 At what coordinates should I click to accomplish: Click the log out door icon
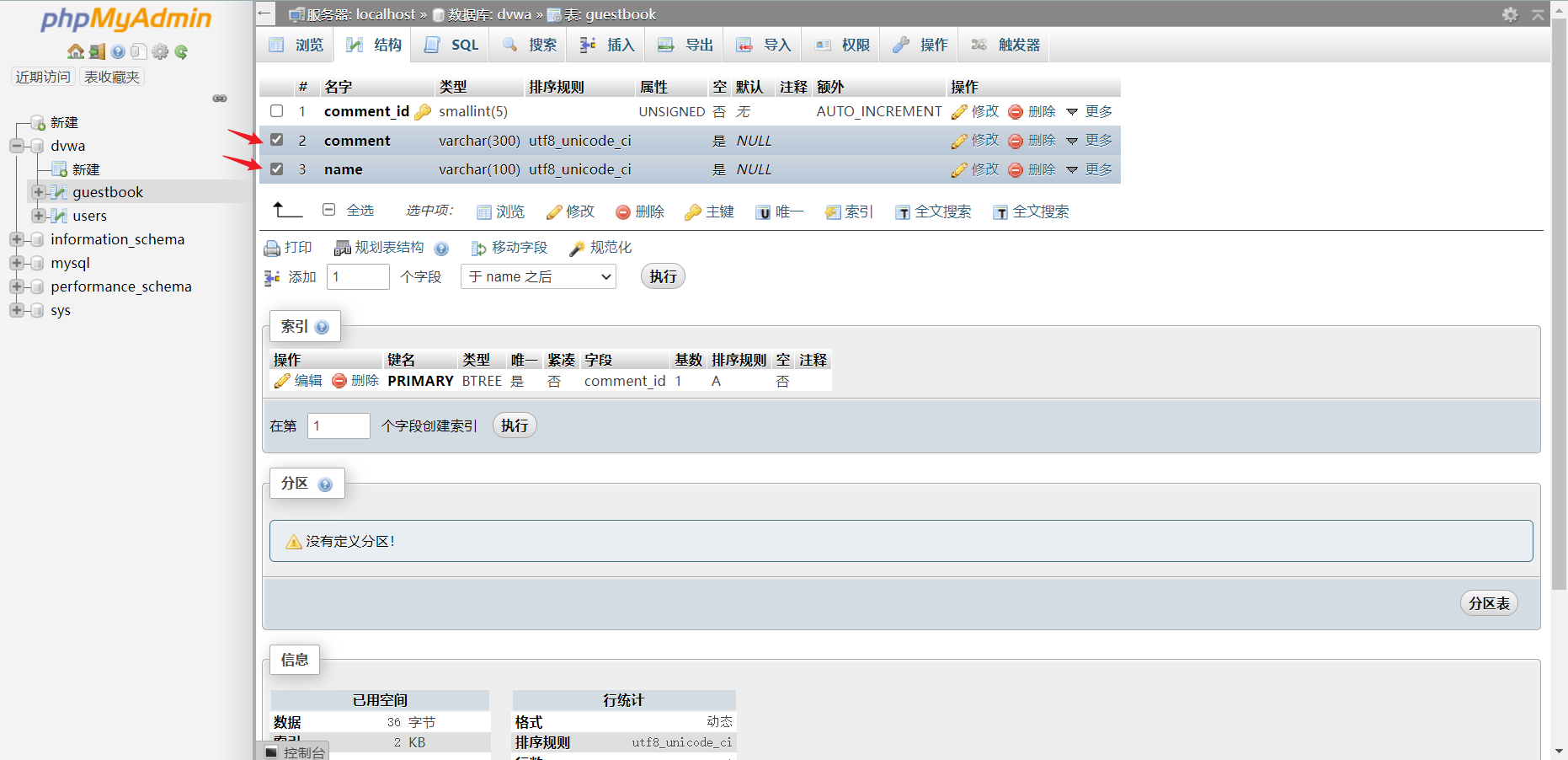pyautogui.click(x=97, y=51)
